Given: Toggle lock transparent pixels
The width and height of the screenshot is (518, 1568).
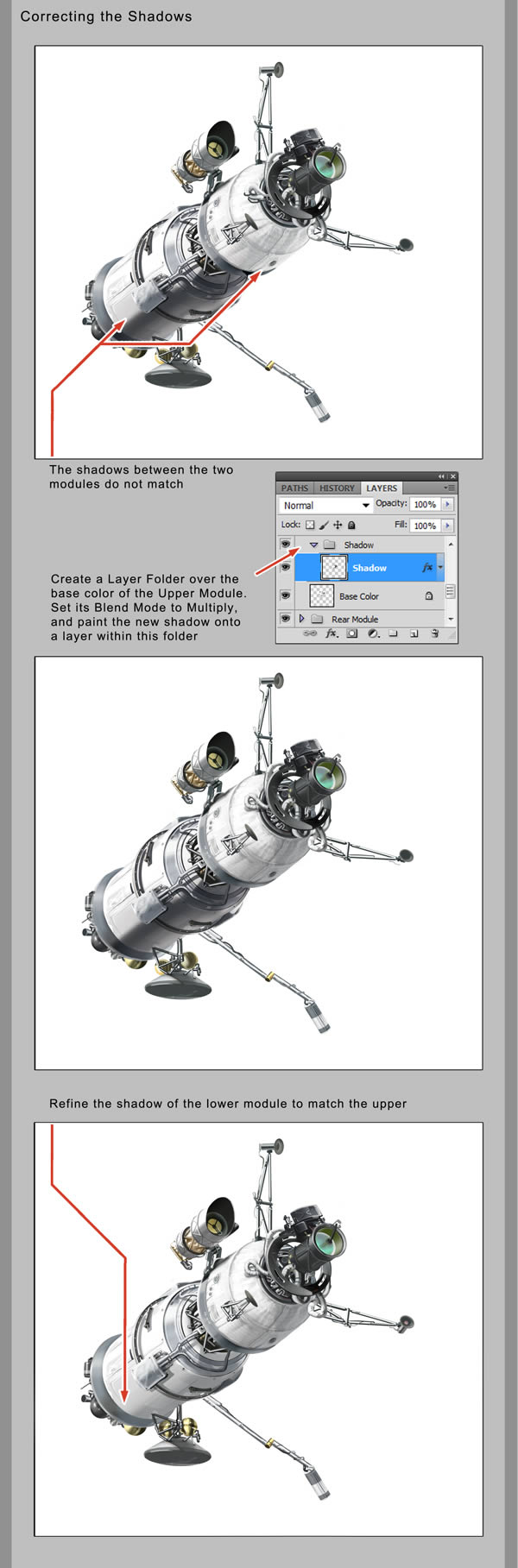Looking at the screenshot, I should [x=310, y=525].
